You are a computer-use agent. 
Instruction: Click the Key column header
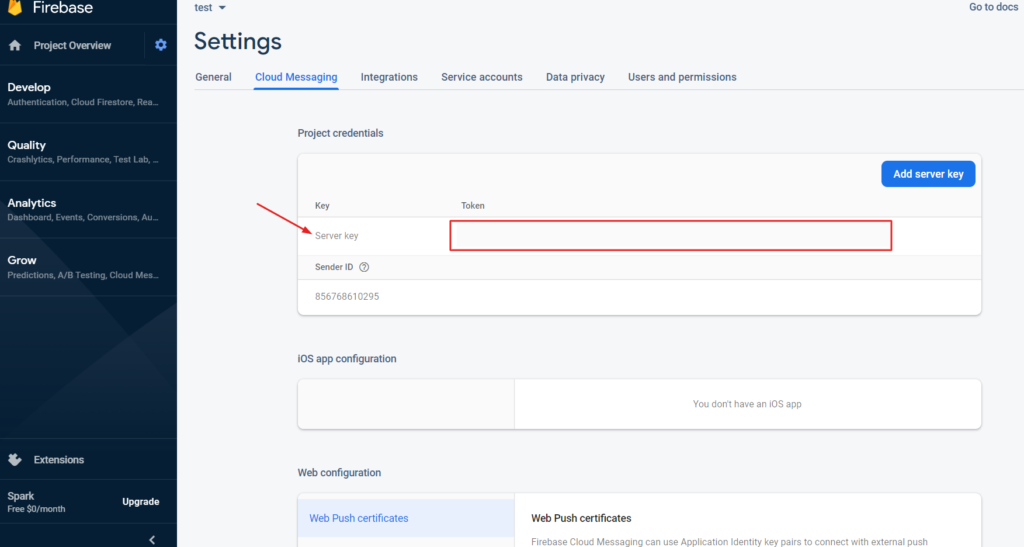322,206
